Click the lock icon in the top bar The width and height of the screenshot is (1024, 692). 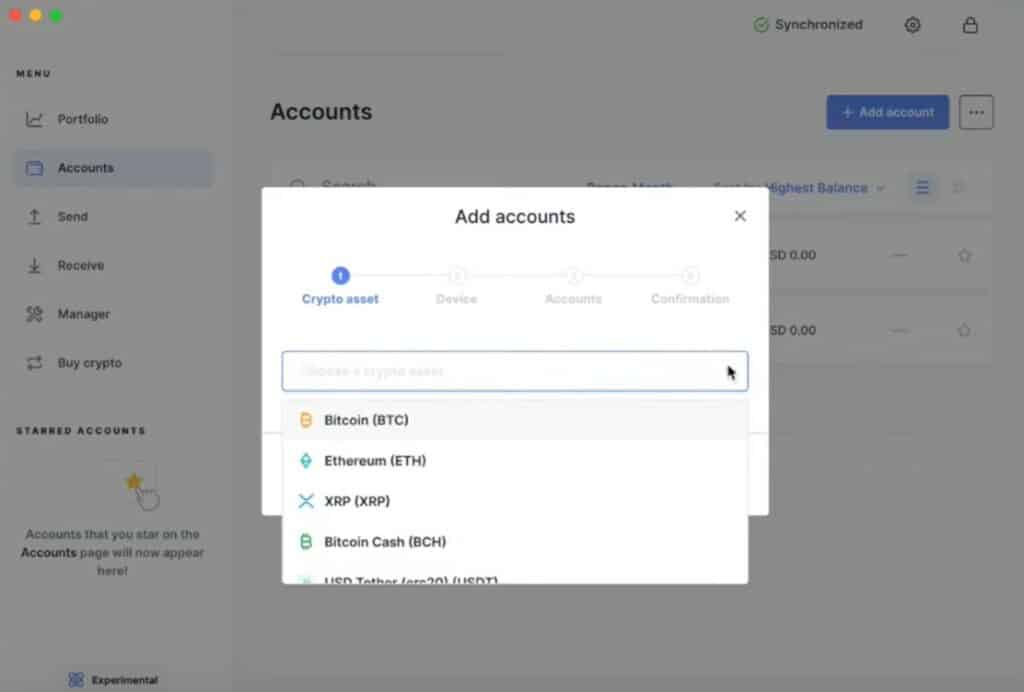pos(970,25)
